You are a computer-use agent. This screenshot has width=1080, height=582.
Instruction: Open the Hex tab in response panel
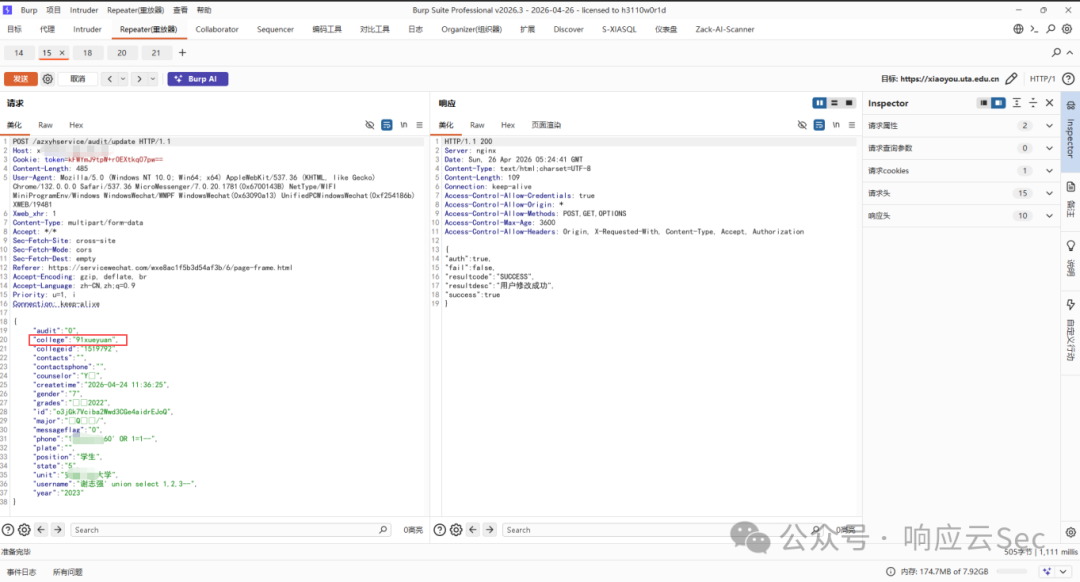click(508, 125)
